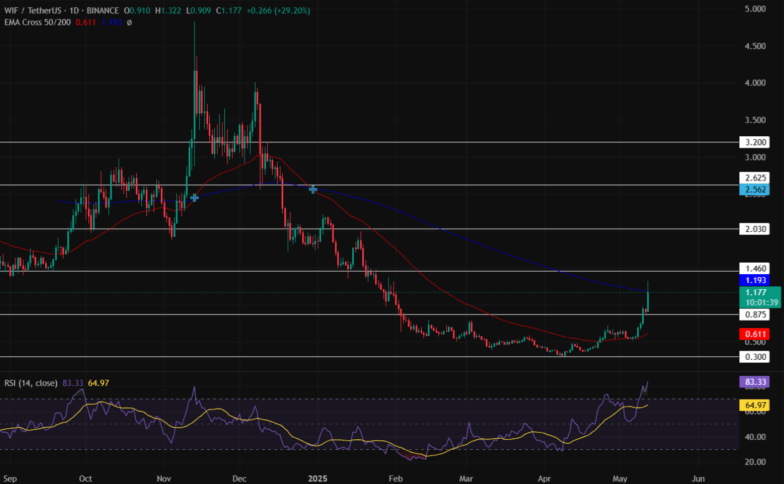Screen dimensions: 784x484
Task: Select the light-blue 2.562 price tag
Action: [x=754, y=190]
